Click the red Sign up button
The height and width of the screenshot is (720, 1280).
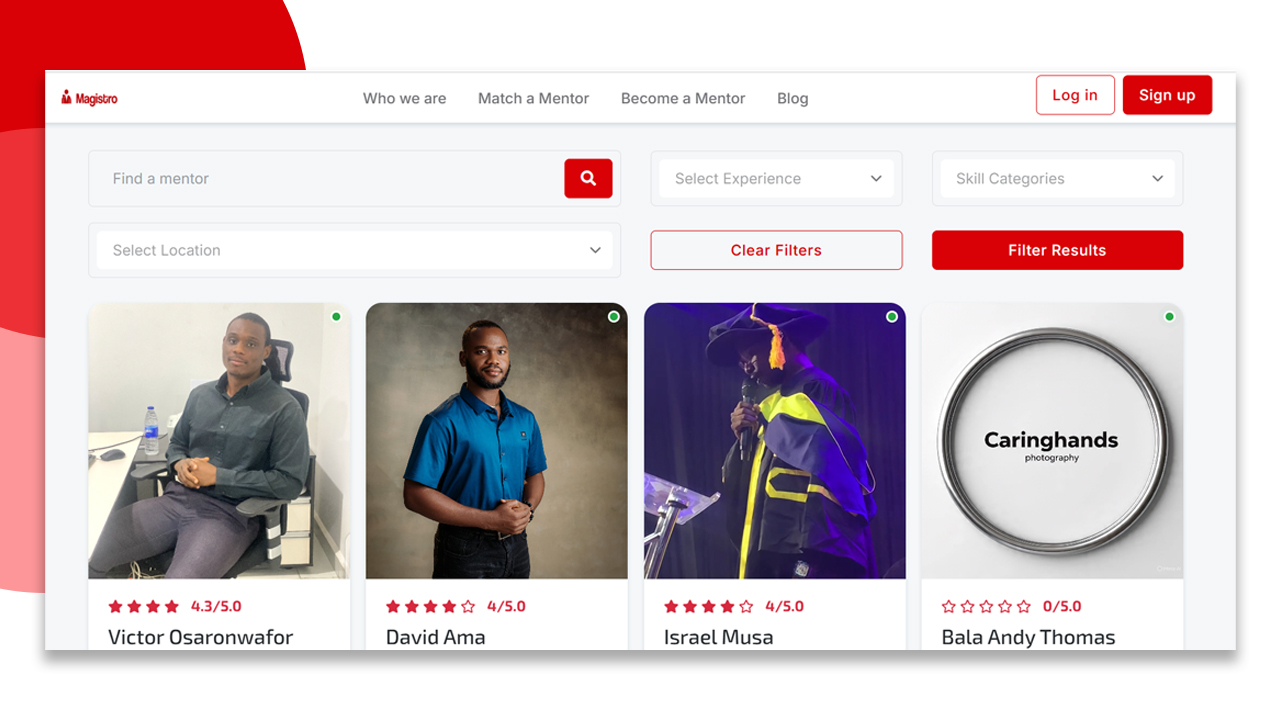pos(1167,95)
